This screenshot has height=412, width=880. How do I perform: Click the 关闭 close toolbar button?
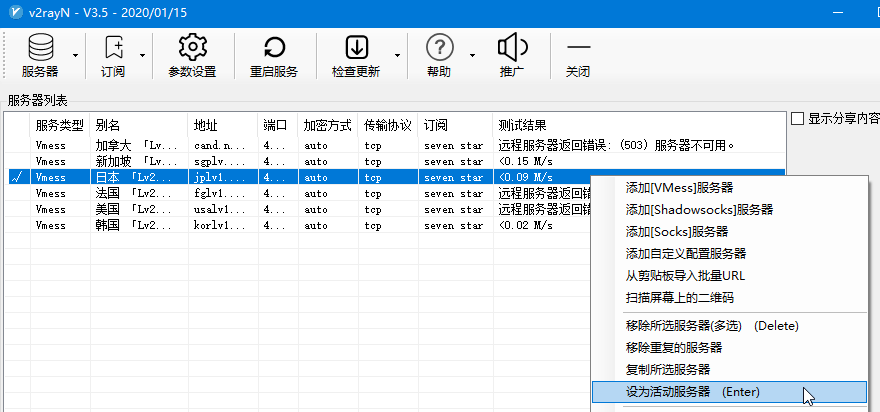coord(578,56)
